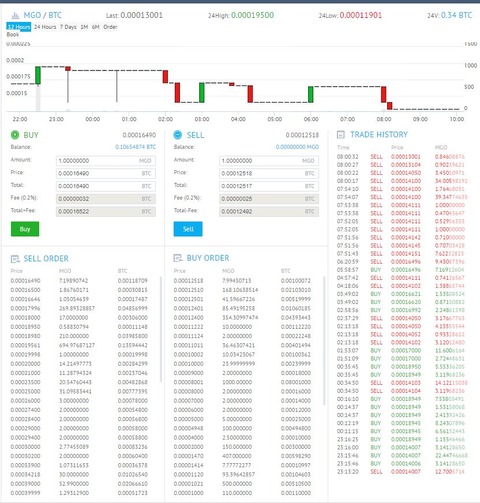The height and width of the screenshot is (503, 480).
Task: Switch chart to 7 Days
Action: (68, 27)
